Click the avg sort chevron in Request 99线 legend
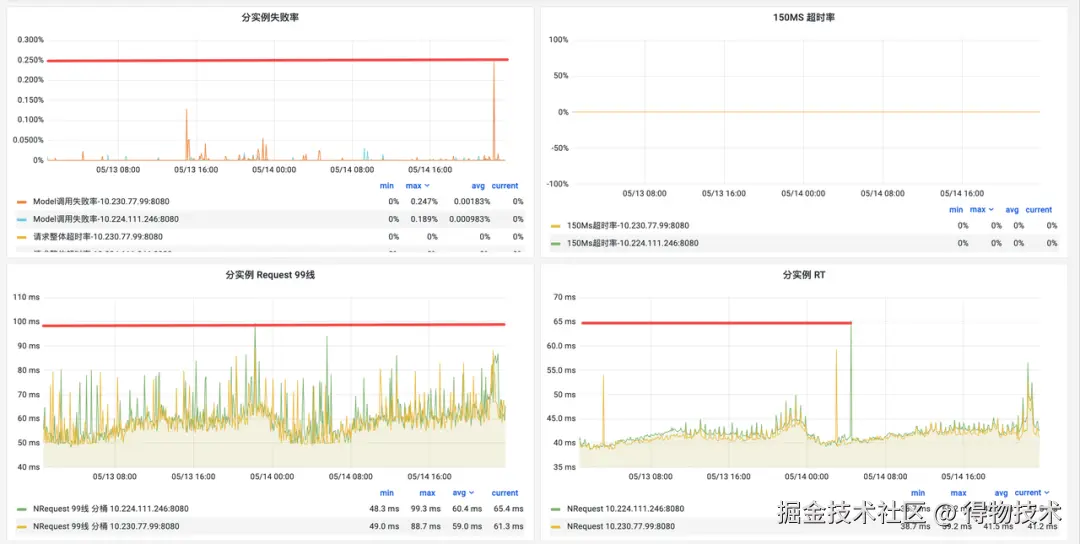The height and width of the screenshot is (544, 1080). tap(471, 493)
